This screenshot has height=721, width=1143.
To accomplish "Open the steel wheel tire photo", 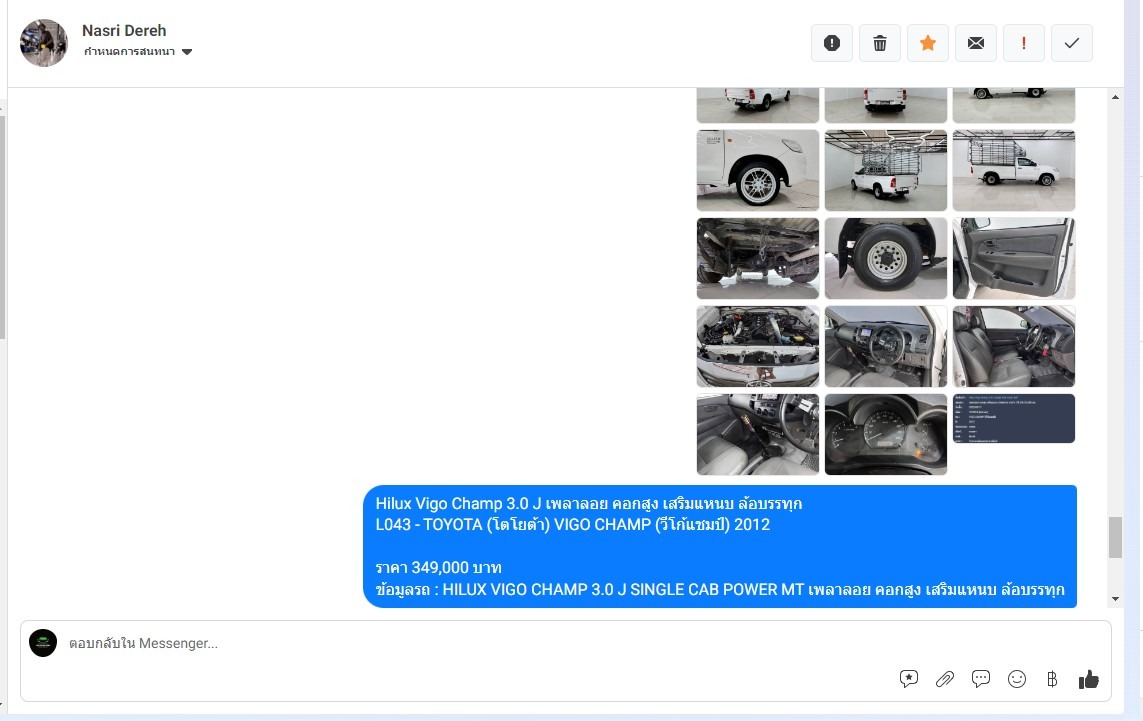I will coord(886,259).
